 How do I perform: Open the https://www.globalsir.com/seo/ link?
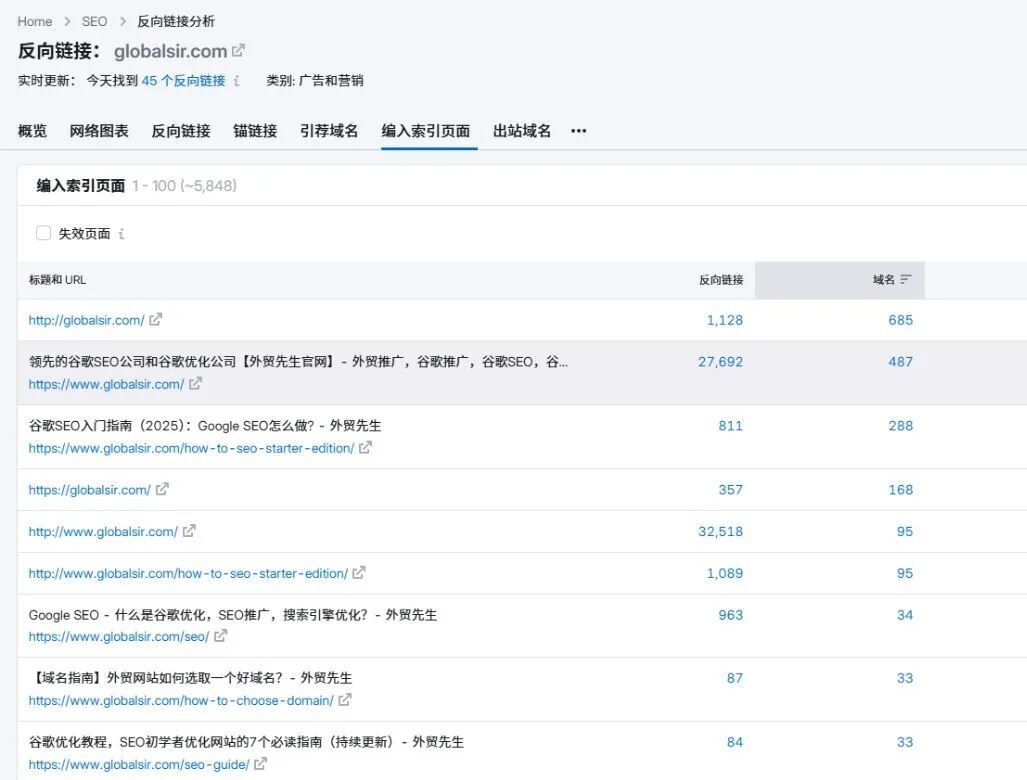pyautogui.click(x=119, y=637)
